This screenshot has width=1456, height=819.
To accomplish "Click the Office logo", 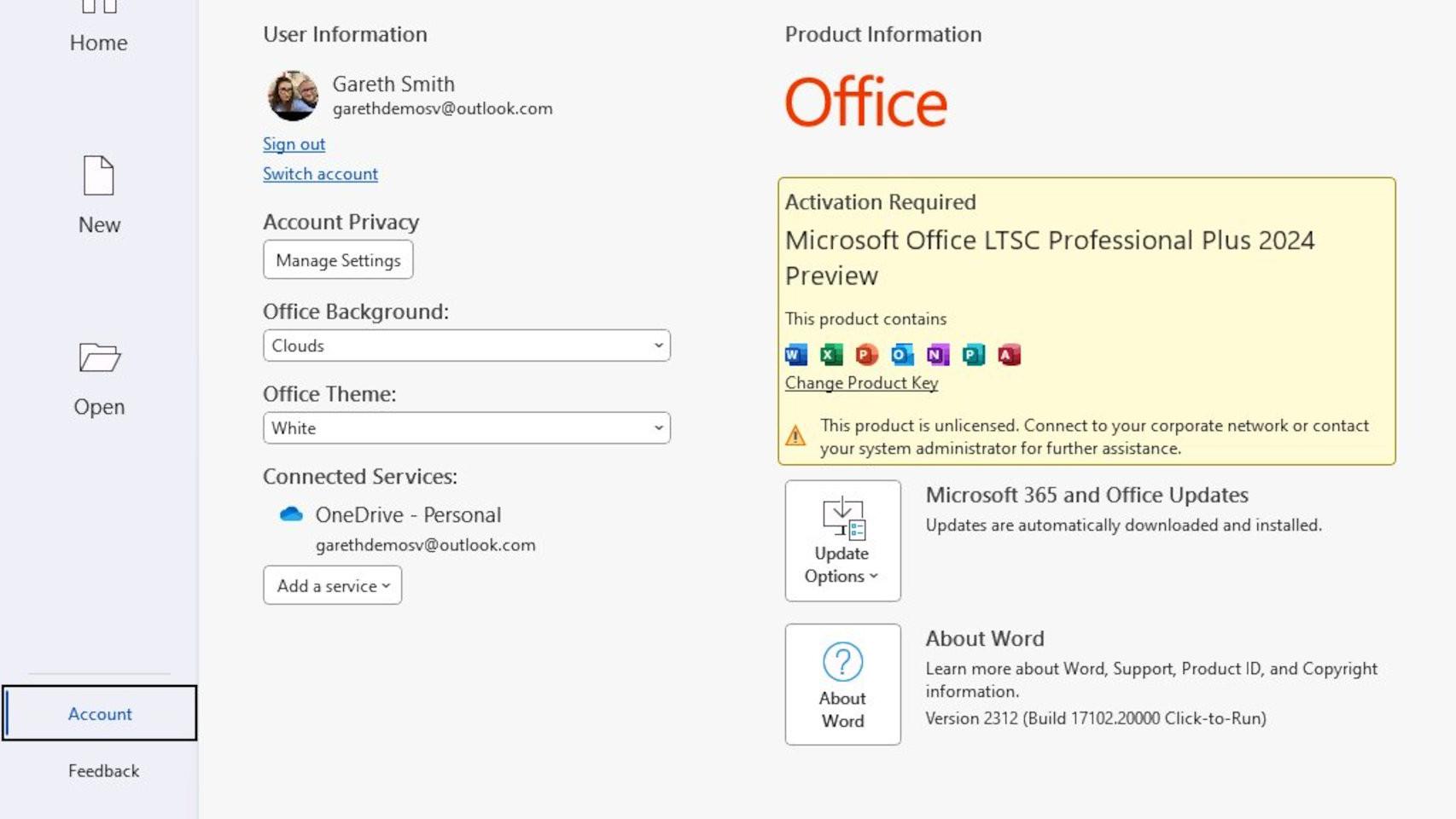I will [865, 102].
